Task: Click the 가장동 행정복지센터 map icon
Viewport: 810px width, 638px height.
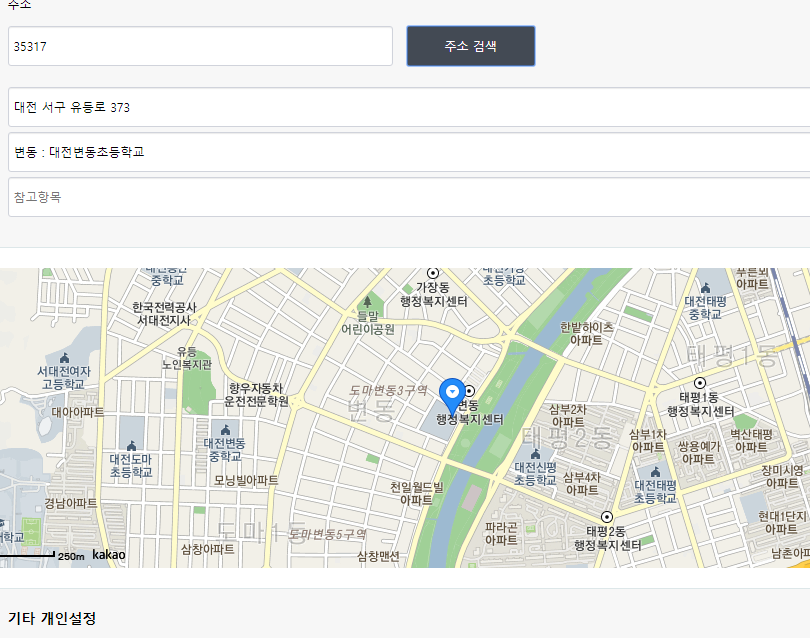Action: (x=433, y=272)
